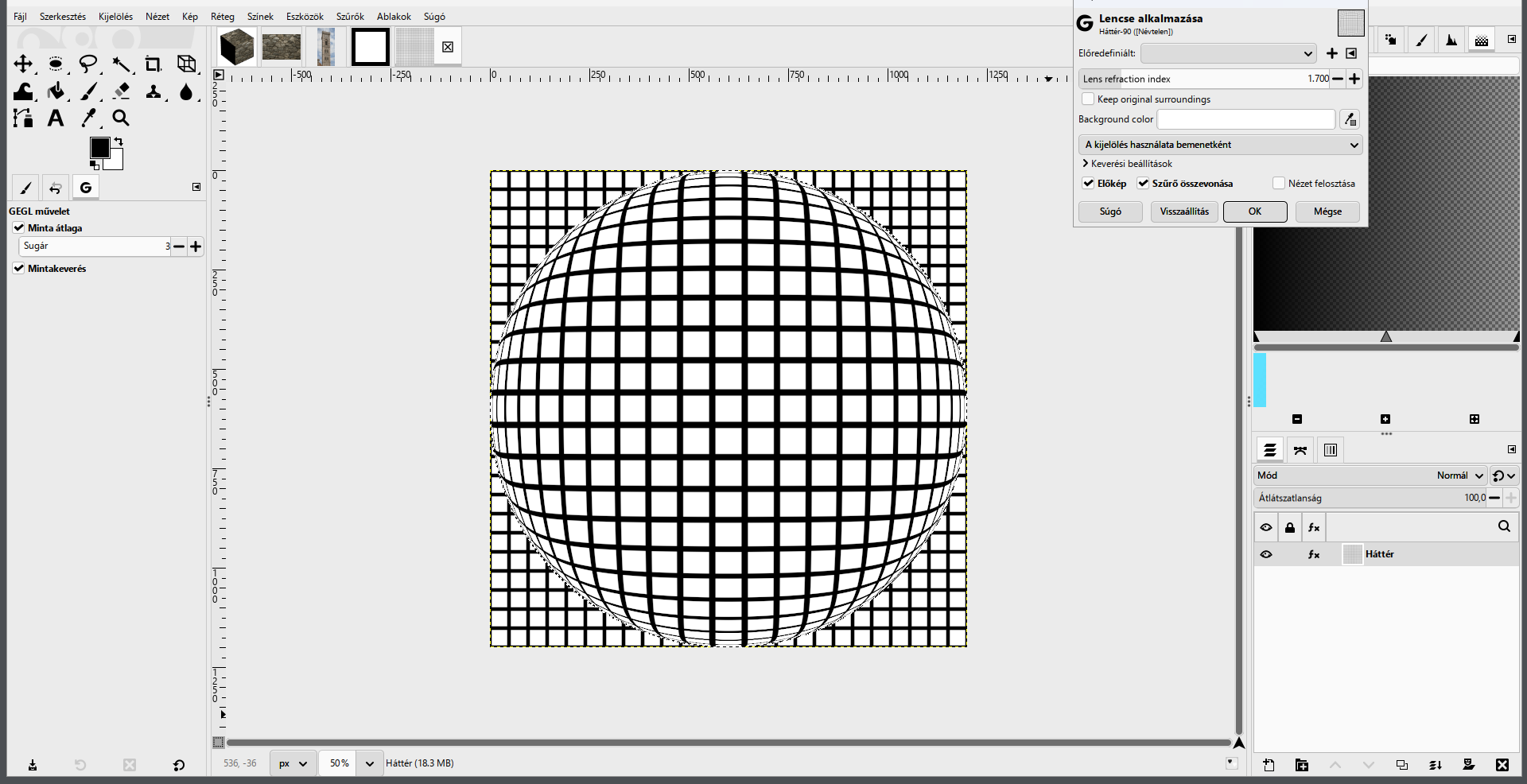The height and width of the screenshot is (784, 1527).
Task: Open the Szűrők menu
Action: point(350,17)
